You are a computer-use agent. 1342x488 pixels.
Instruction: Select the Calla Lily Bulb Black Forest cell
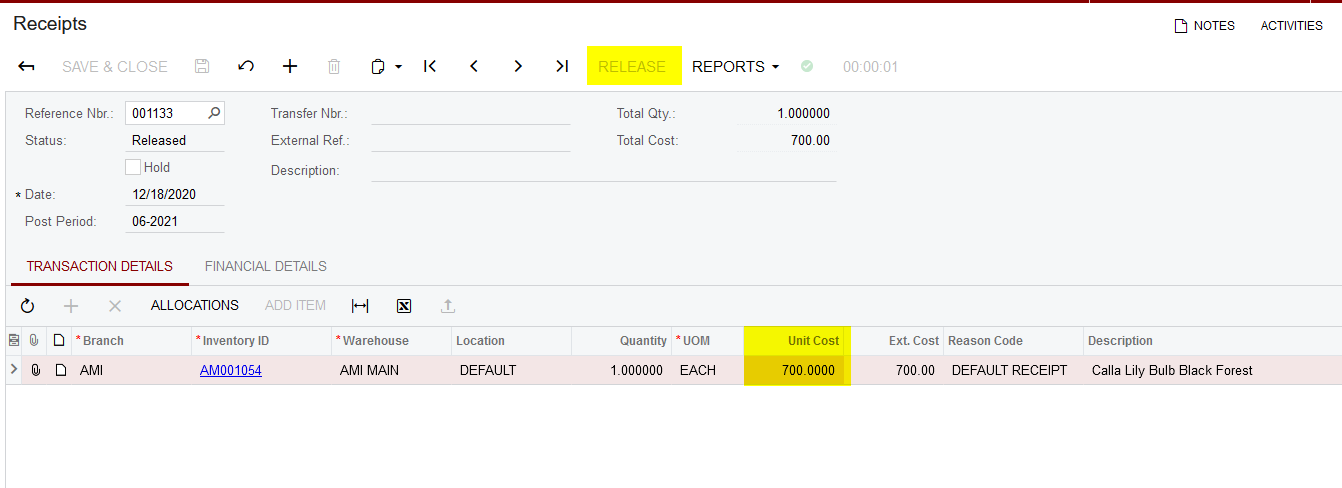click(x=1212, y=370)
